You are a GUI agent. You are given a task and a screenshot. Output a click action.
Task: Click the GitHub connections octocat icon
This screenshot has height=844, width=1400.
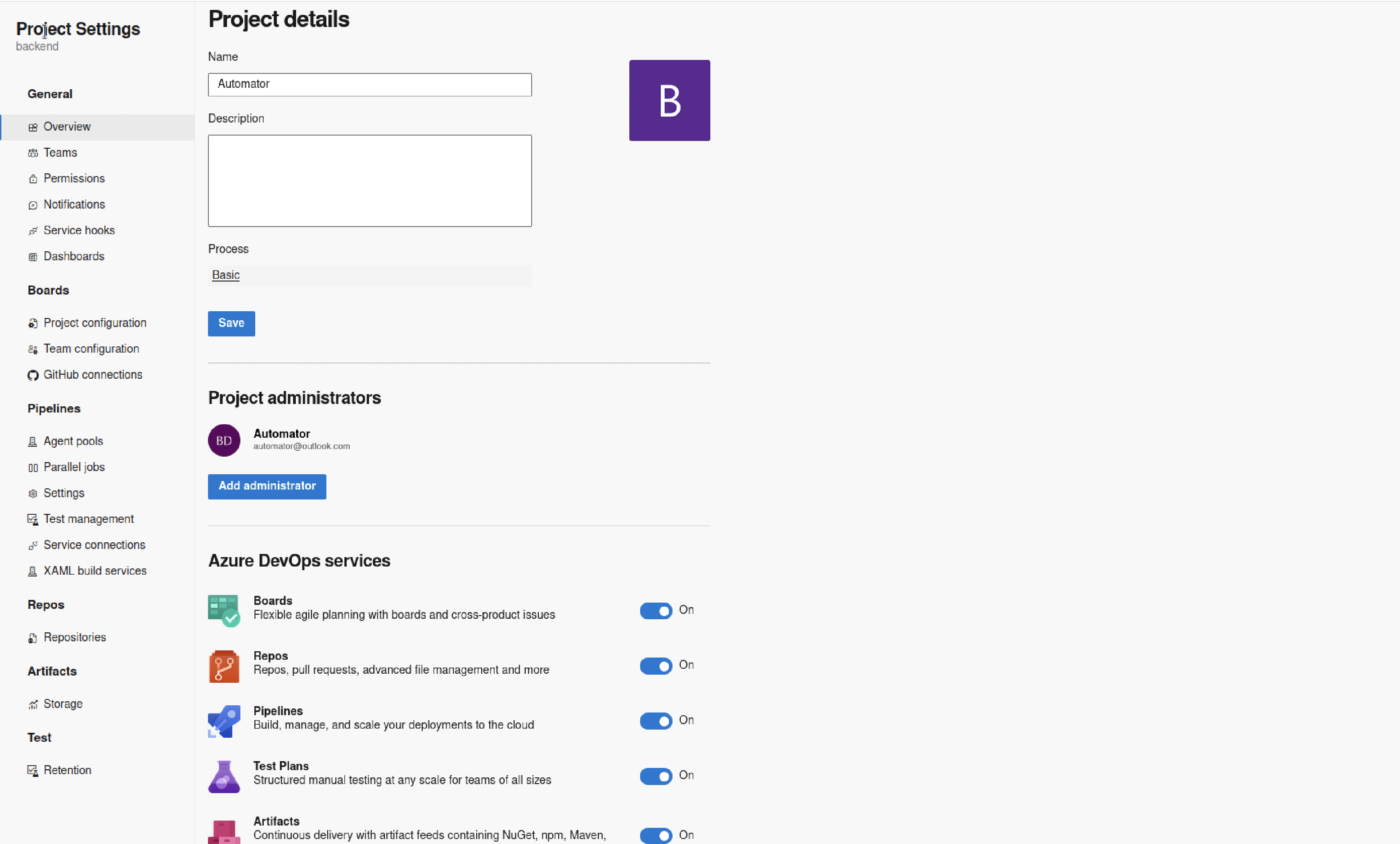click(x=33, y=375)
